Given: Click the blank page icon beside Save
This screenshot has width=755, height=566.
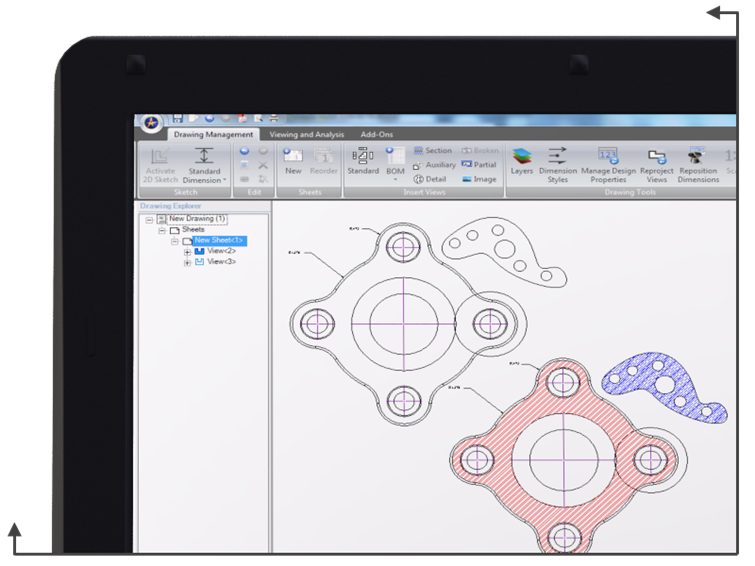Looking at the screenshot, I should click(x=193, y=118).
